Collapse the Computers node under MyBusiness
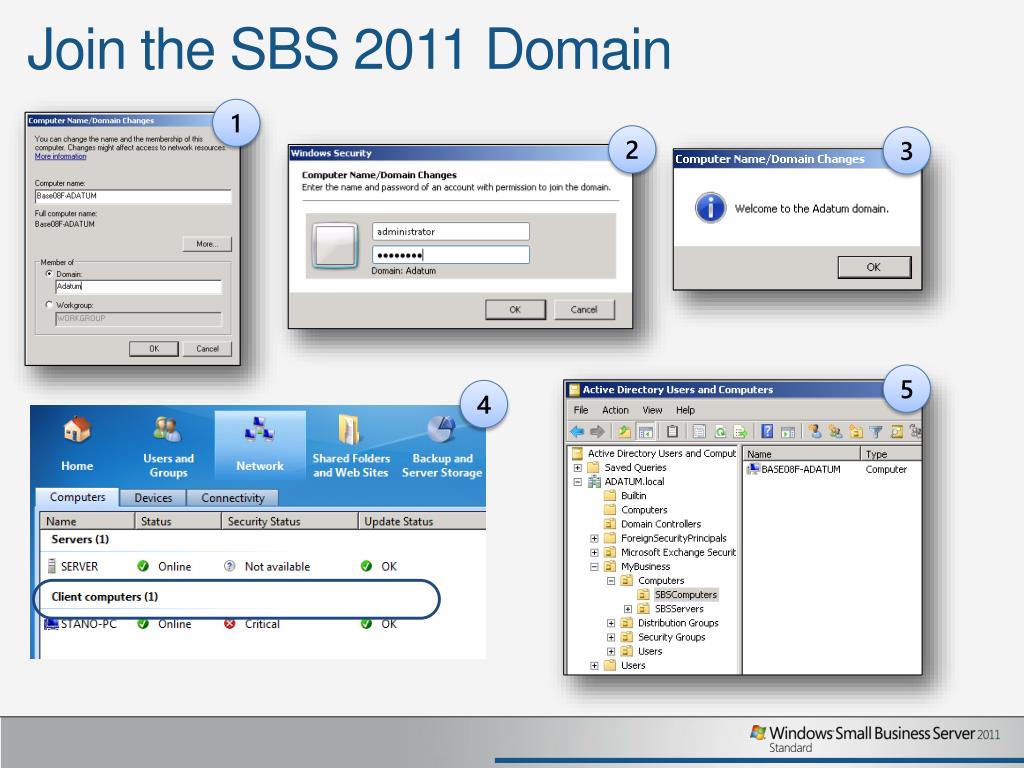Viewport: 1024px width, 768px height. coord(611,581)
